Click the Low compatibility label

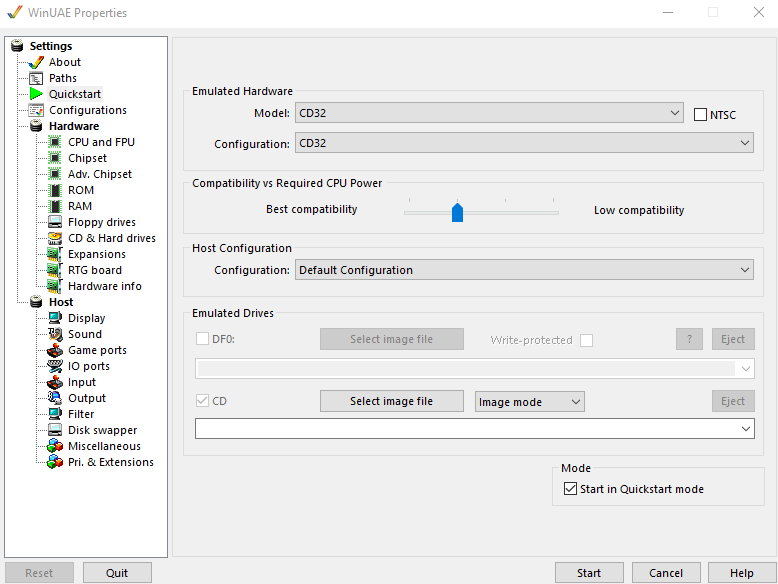tap(639, 210)
